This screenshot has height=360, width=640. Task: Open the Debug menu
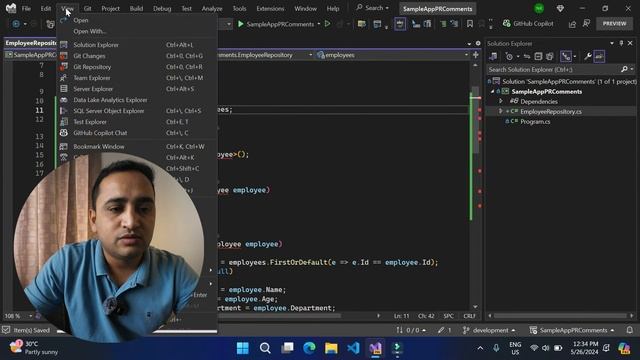click(162, 8)
